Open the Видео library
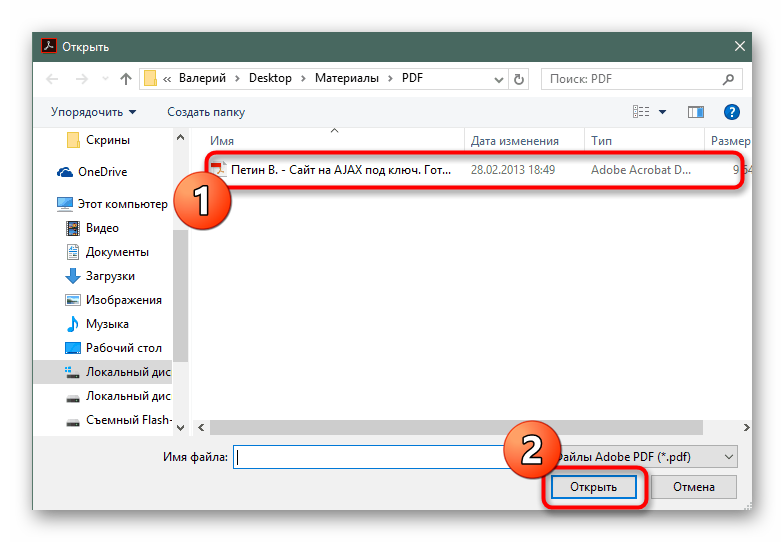 102,228
